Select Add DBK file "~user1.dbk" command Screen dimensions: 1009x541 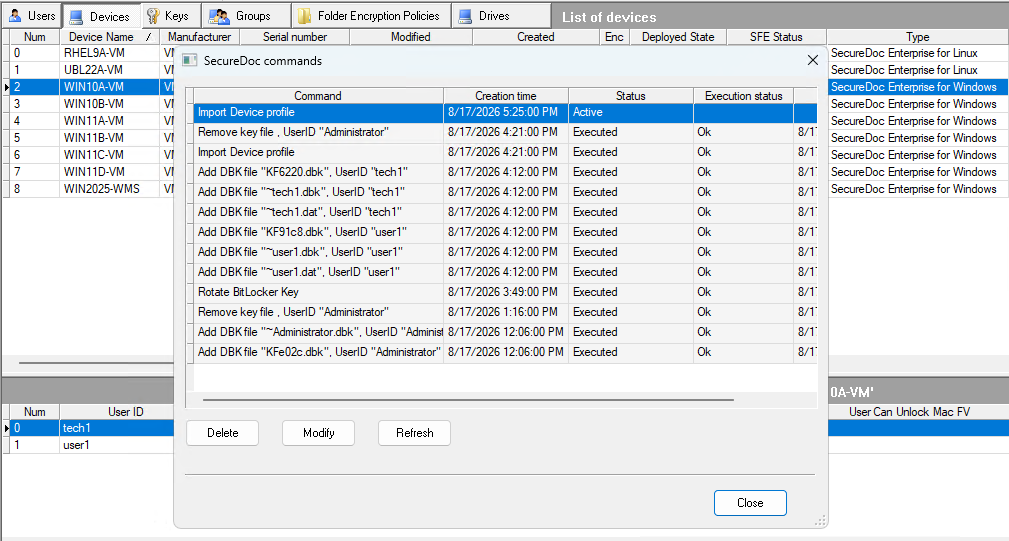(505, 252)
